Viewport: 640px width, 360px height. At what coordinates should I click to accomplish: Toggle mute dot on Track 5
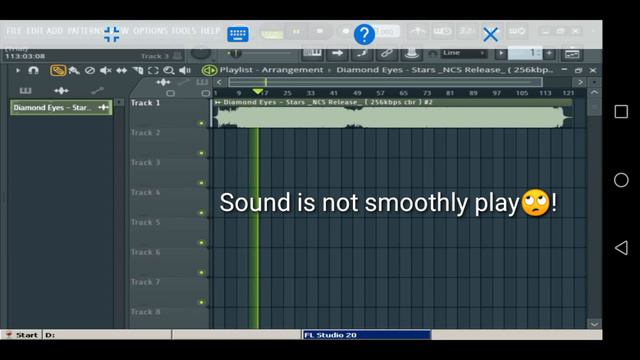coord(201,243)
